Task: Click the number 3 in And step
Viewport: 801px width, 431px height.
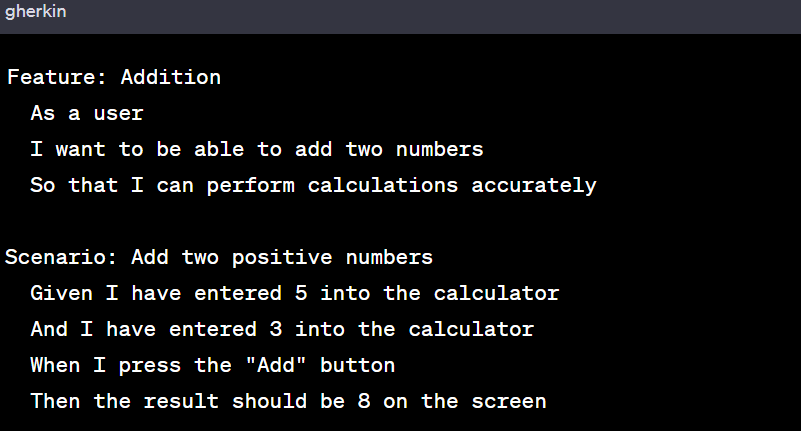Action: (276, 329)
